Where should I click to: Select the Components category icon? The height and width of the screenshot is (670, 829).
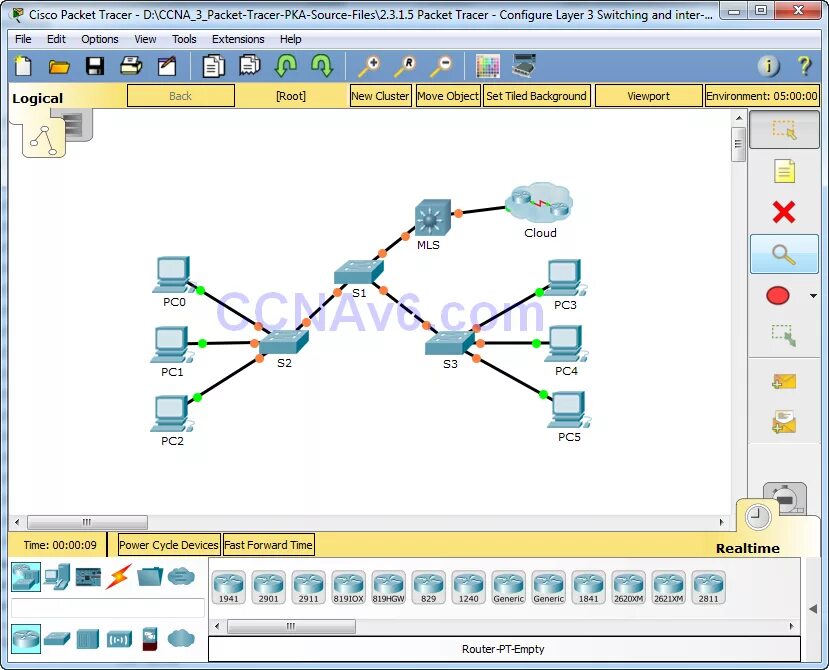[88, 577]
